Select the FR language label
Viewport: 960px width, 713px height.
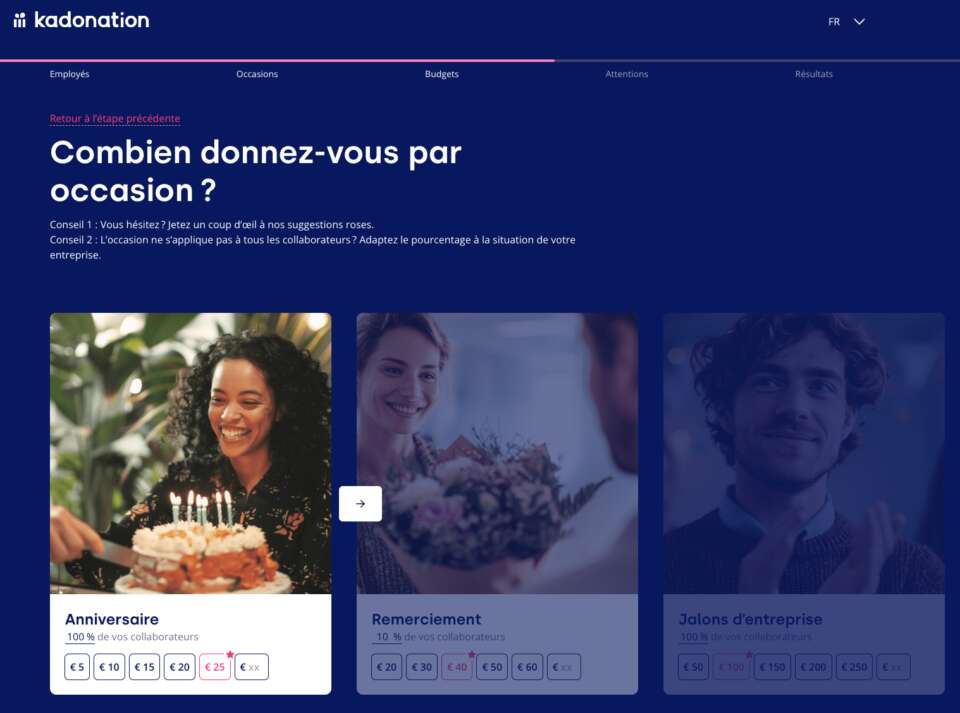coord(833,22)
